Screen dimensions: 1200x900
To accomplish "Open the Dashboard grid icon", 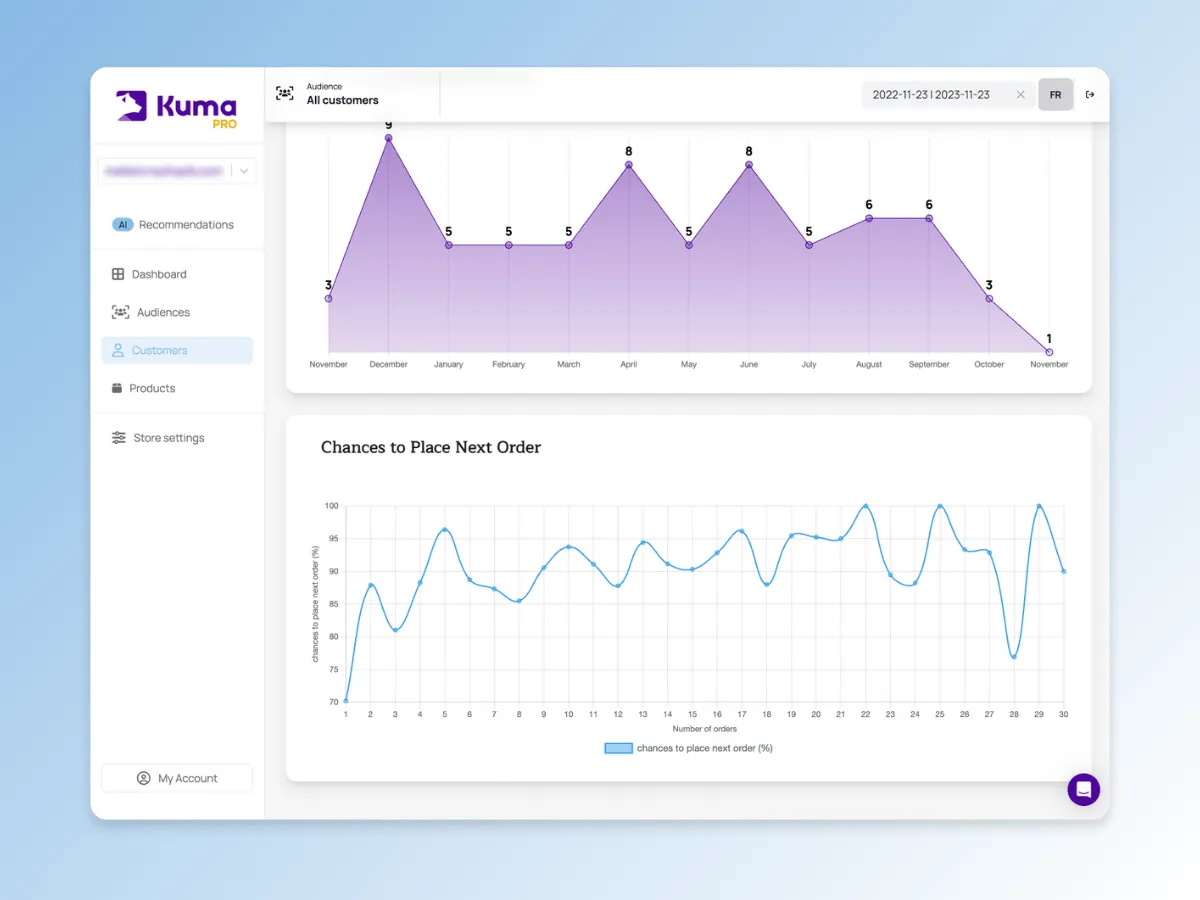I will [118, 274].
